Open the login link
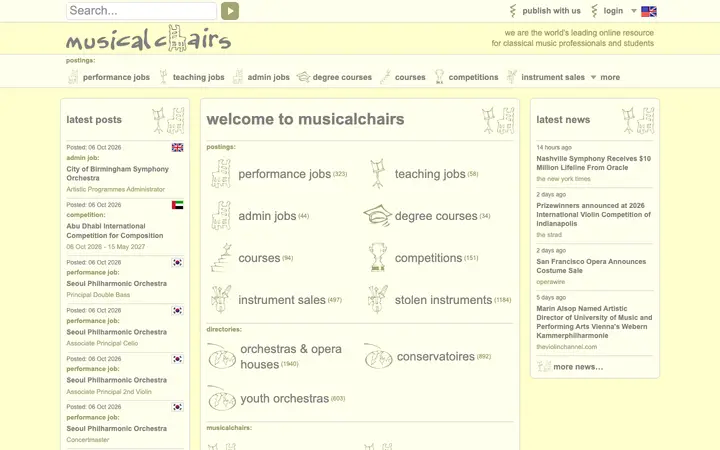 613,11
